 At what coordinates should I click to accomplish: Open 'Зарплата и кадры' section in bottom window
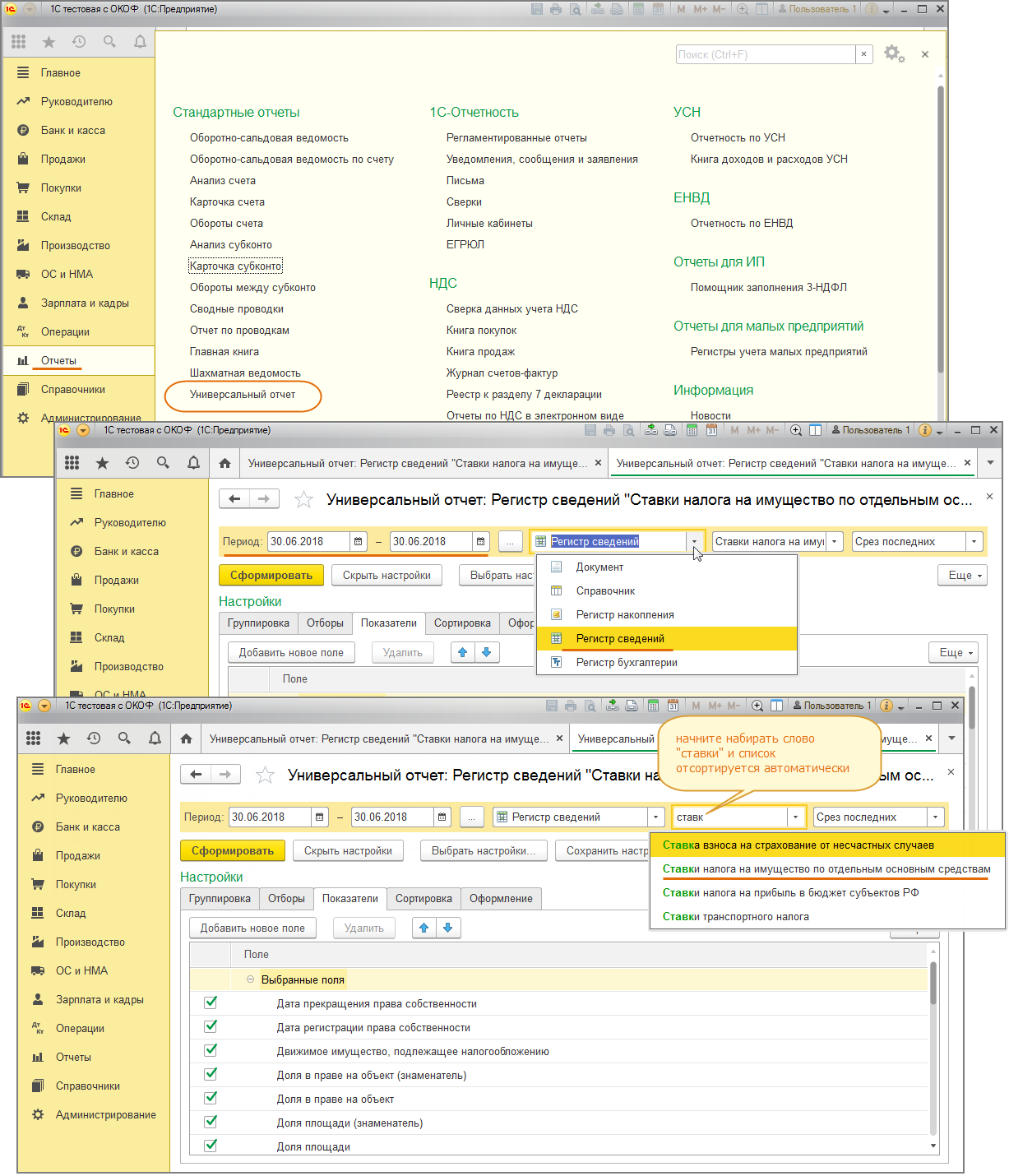coord(100,999)
